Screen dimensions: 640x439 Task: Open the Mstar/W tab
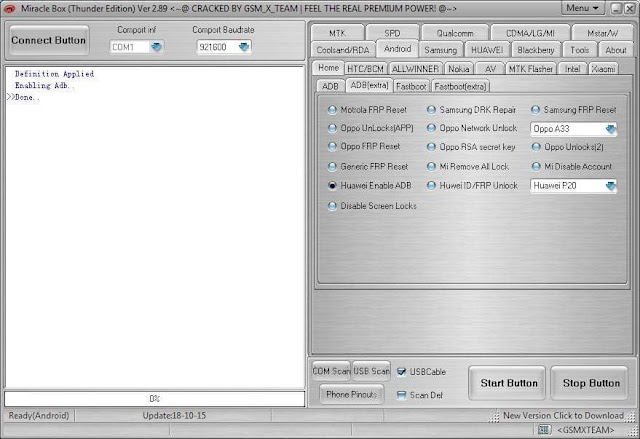[602, 33]
